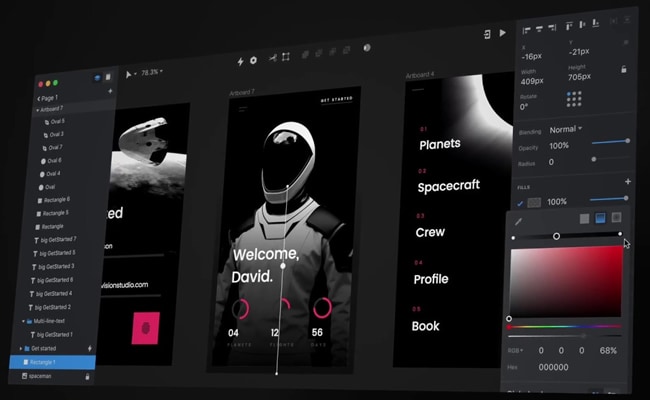Select the radial gradient fill type

616,217
